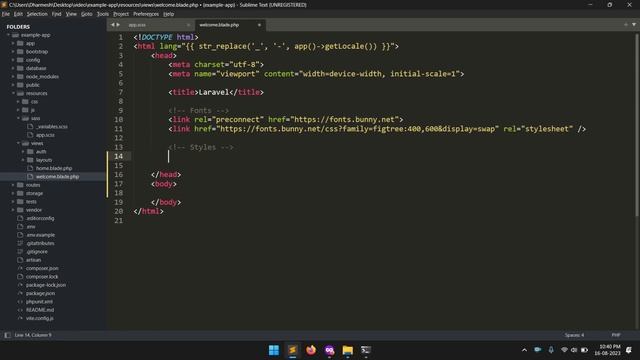Expand the routes folder
640x360 pixels.
click(13, 185)
